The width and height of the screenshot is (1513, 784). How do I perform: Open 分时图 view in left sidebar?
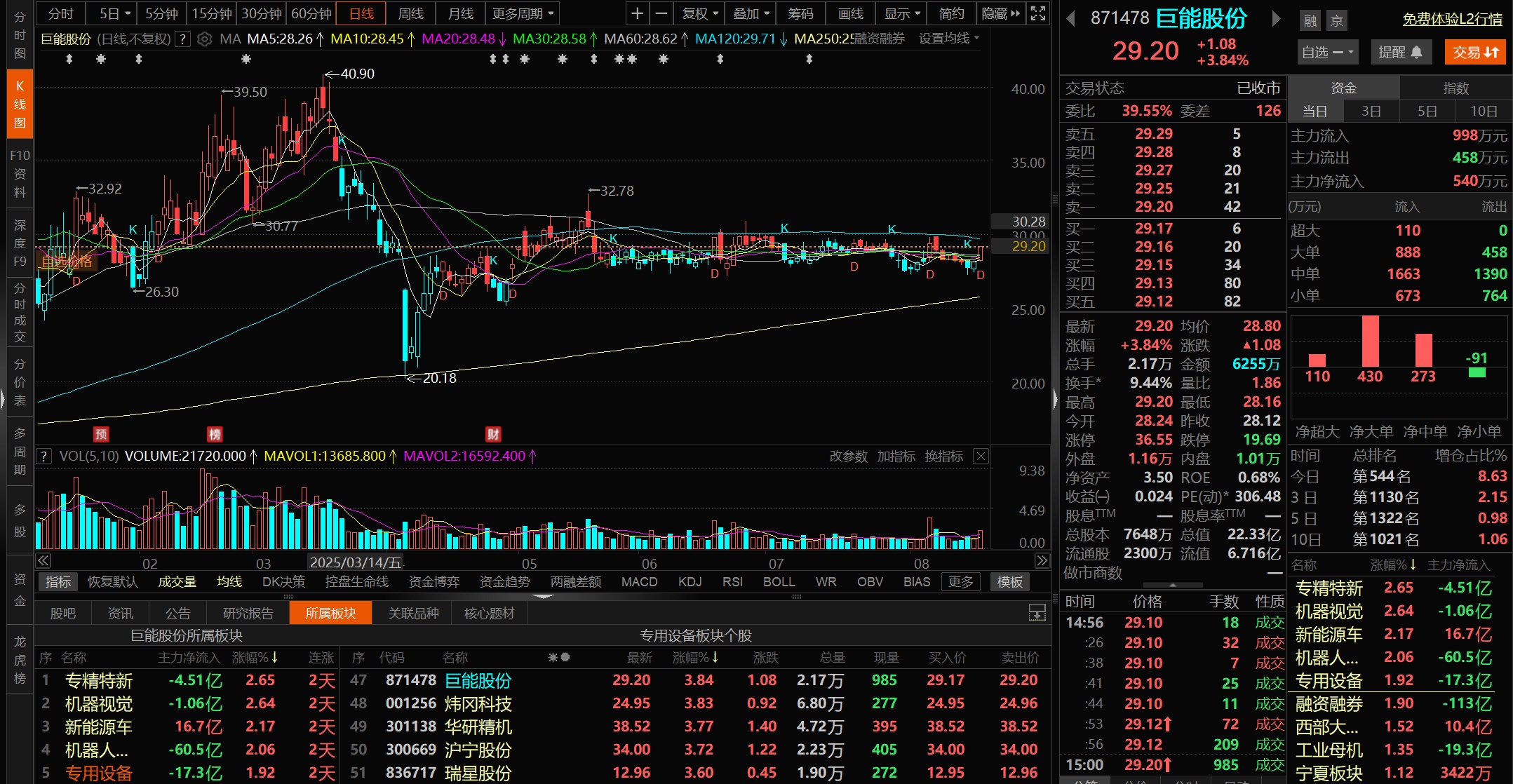(x=20, y=35)
